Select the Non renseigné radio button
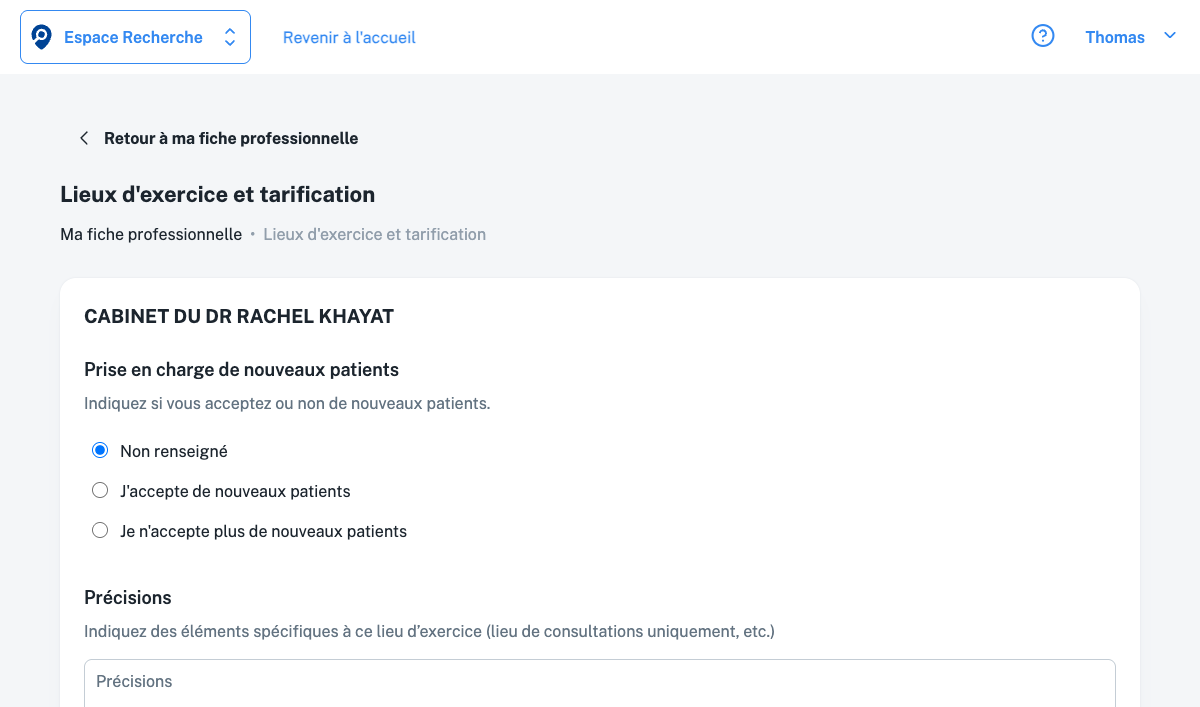Viewport: 1200px width, 707px height. [100, 451]
